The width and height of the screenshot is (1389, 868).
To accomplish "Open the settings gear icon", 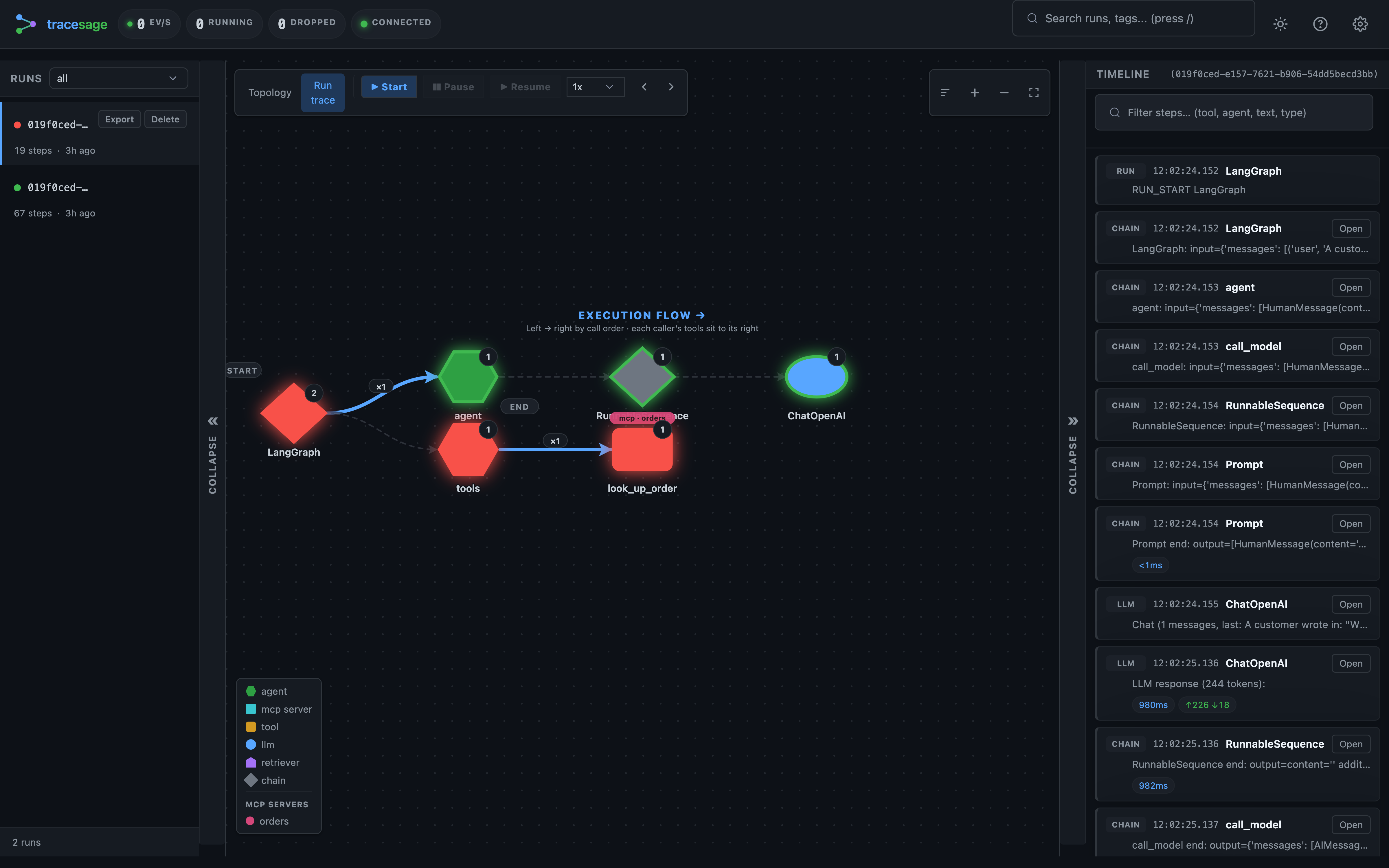I will [1360, 23].
